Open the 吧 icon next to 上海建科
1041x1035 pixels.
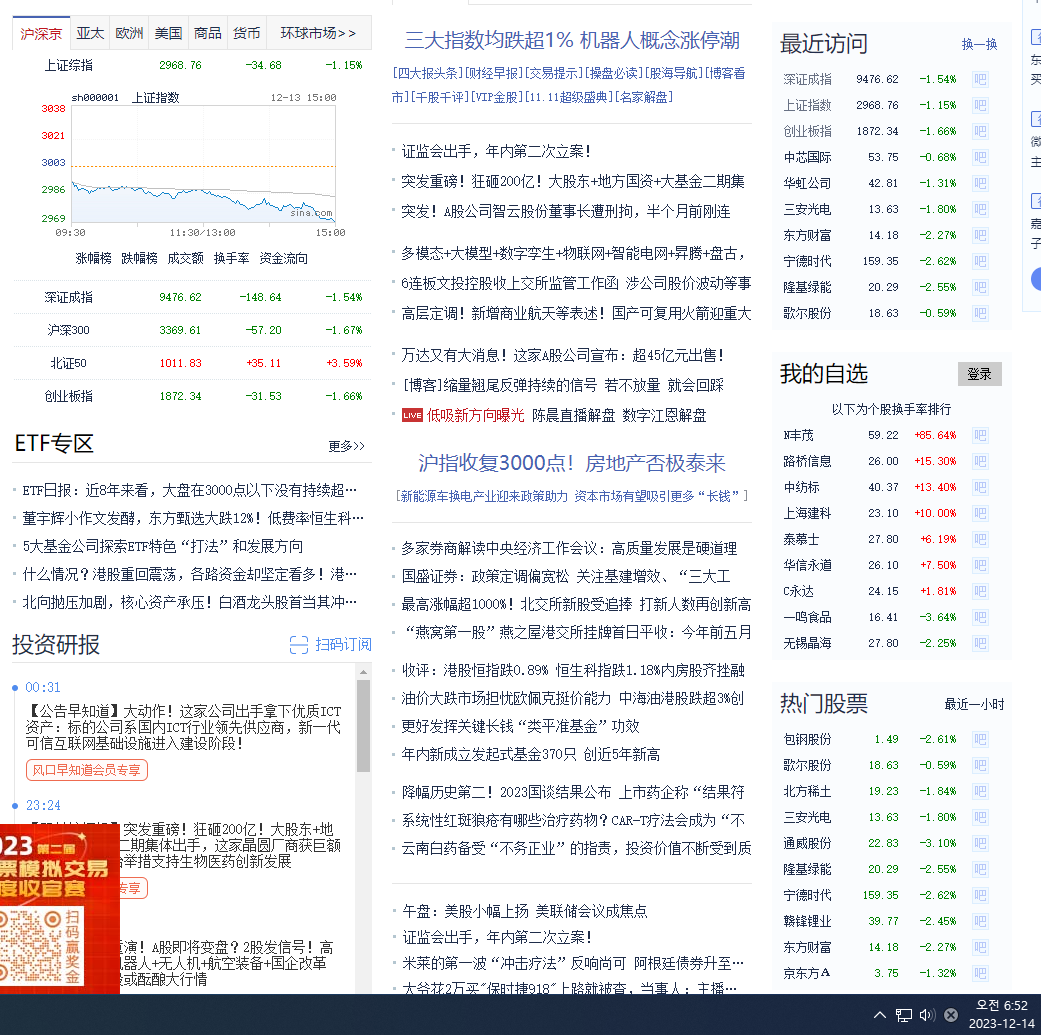click(980, 513)
